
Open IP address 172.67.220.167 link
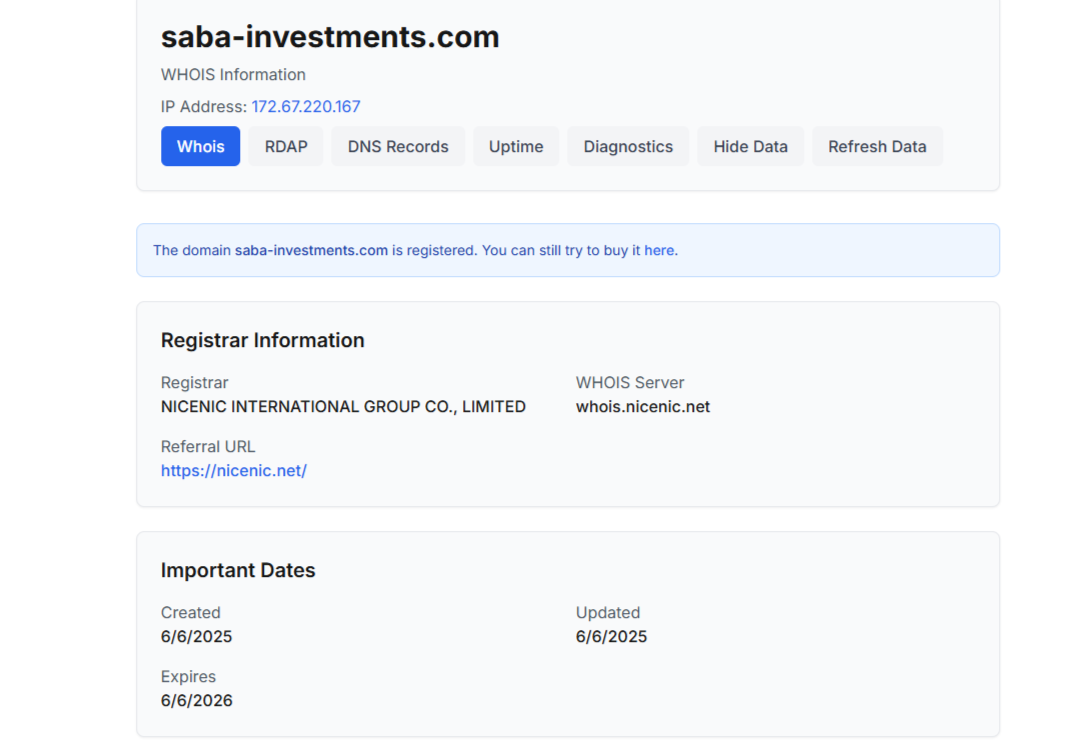(x=306, y=106)
